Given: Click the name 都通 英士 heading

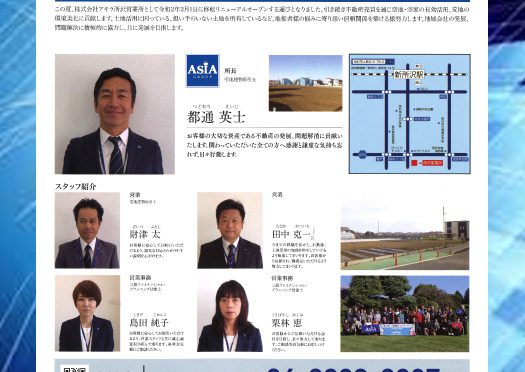Looking at the screenshot, I should tap(216, 117).
